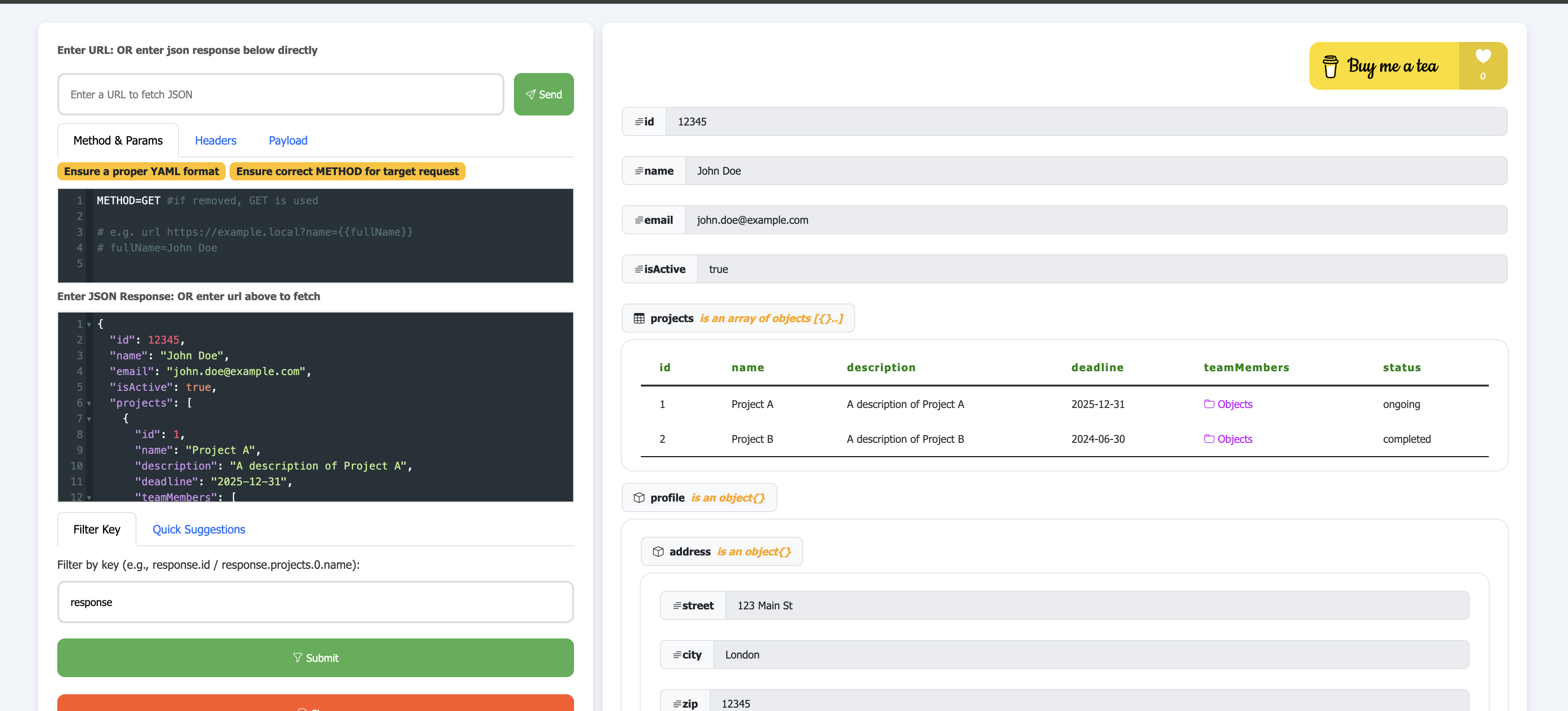The width and height of the screenshot is (1568, 711).
Task: Click the cube icon beside profile
Action: [639, 498]
